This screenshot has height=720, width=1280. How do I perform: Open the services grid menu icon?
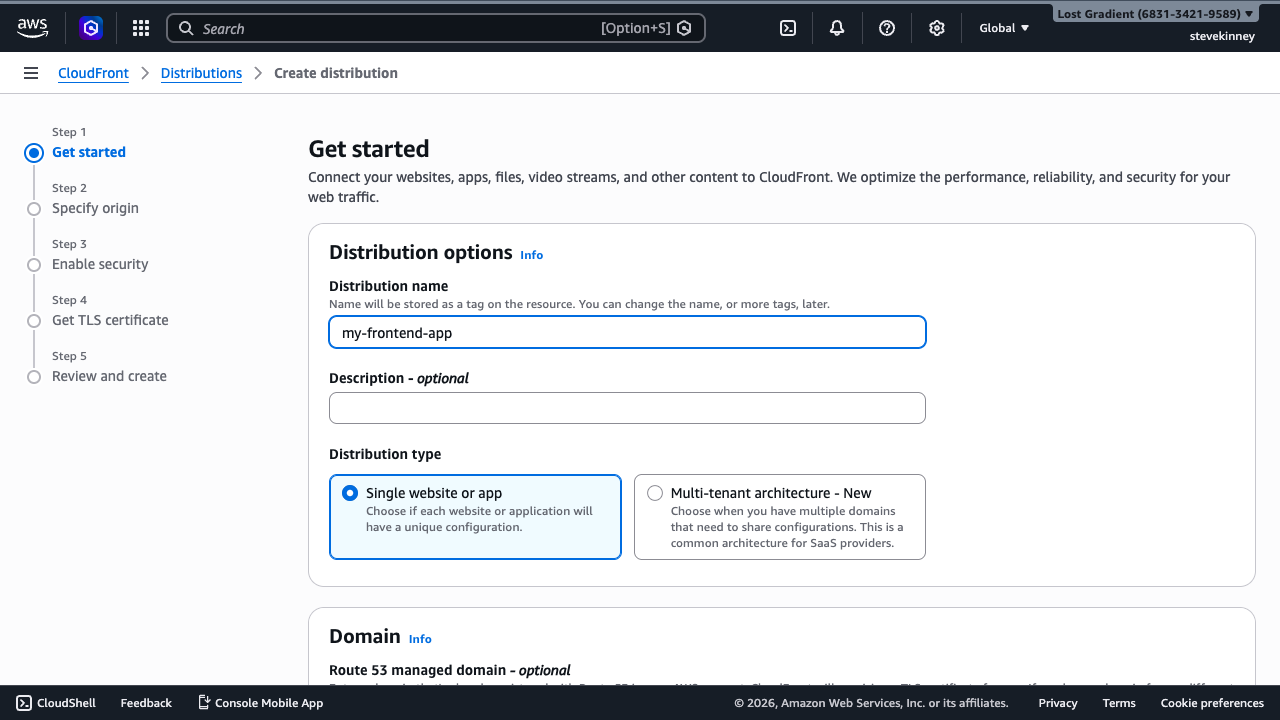pos(141,28)
